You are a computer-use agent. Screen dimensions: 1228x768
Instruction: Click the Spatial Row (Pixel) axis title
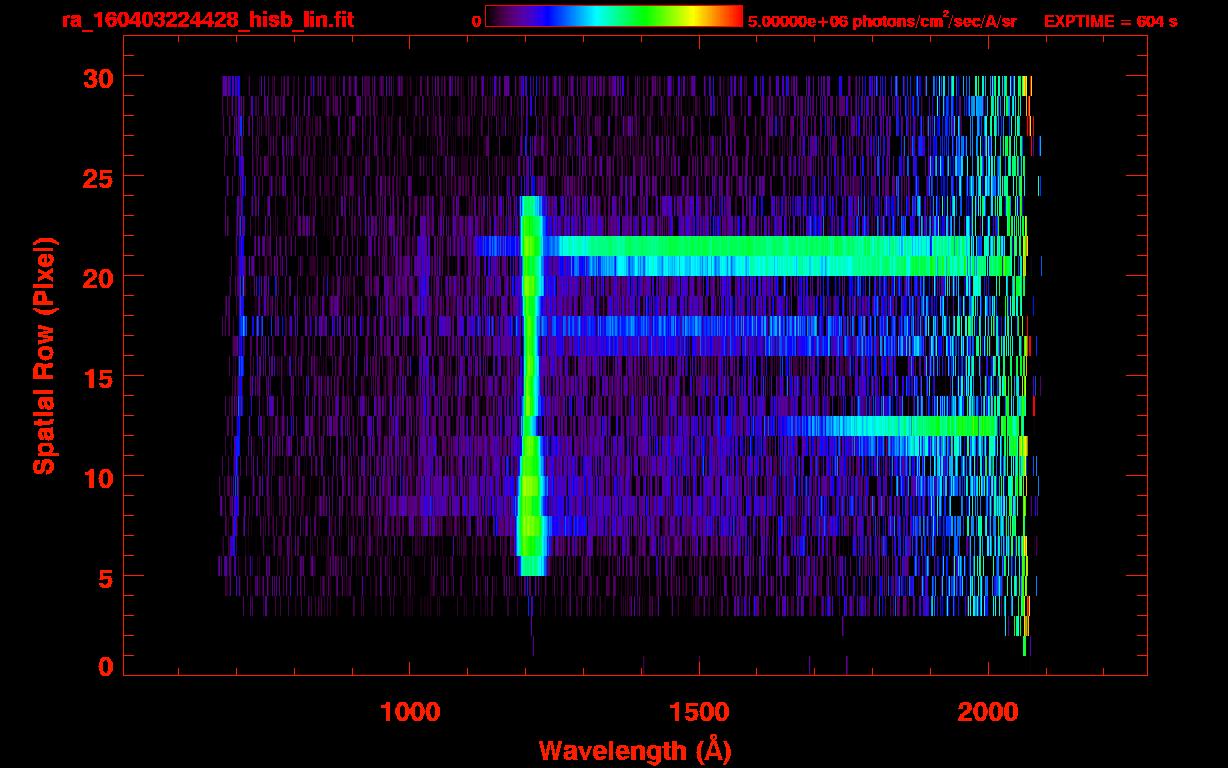44,355
